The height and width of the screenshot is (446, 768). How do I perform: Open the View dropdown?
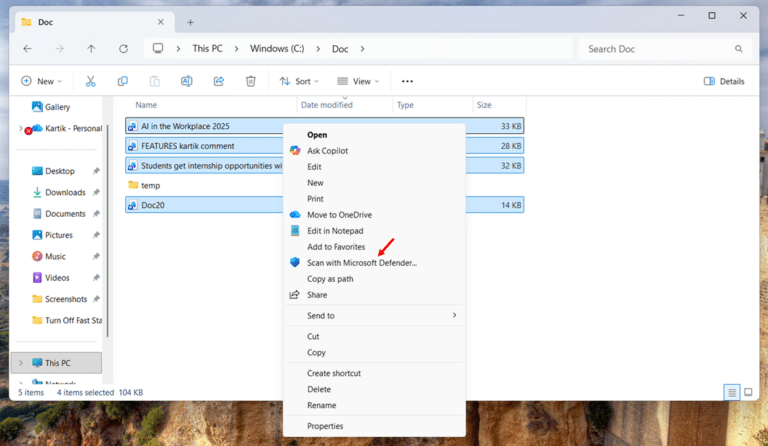[x=359, y=81]
